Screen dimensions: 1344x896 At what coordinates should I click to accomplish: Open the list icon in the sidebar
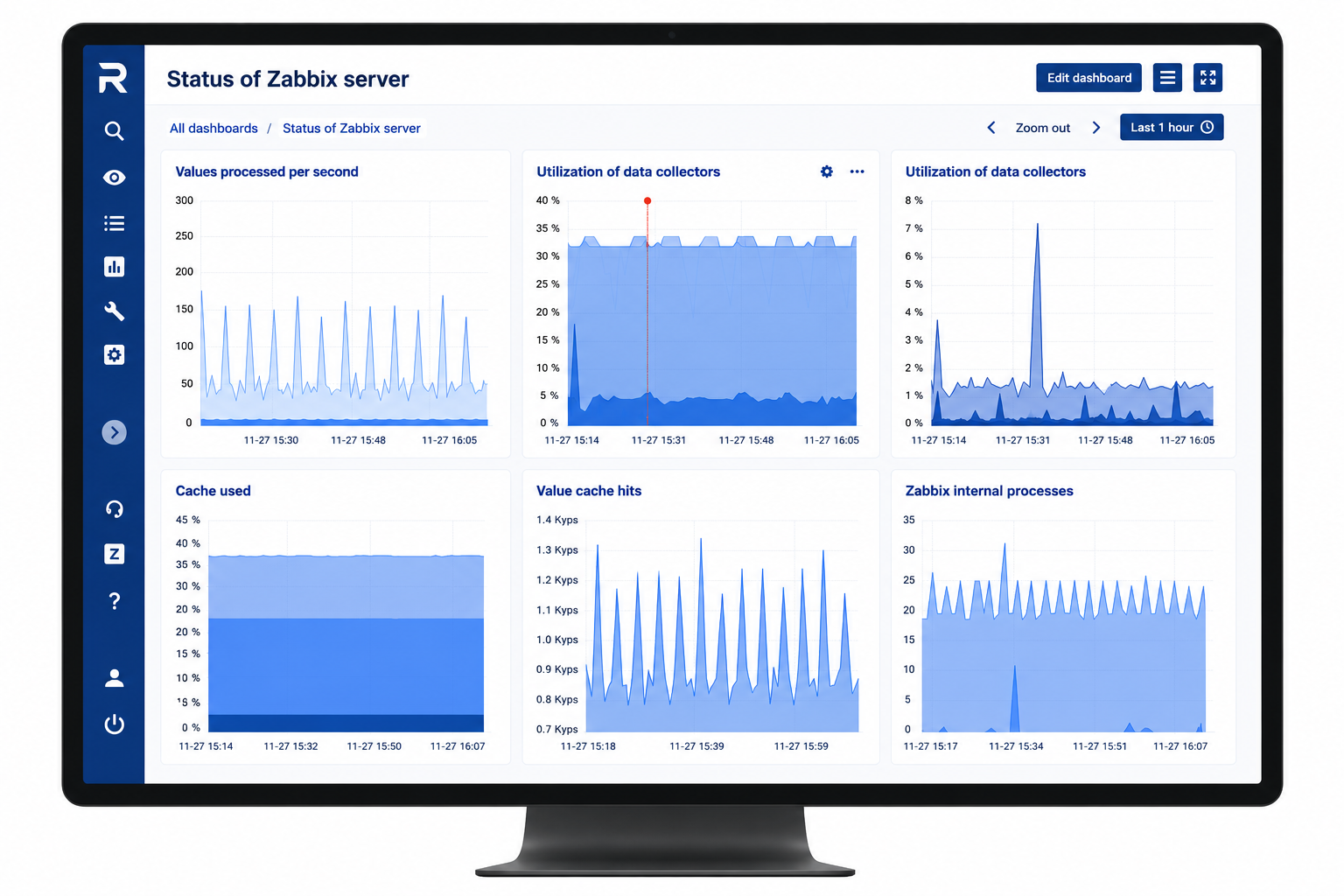[114, 223]
